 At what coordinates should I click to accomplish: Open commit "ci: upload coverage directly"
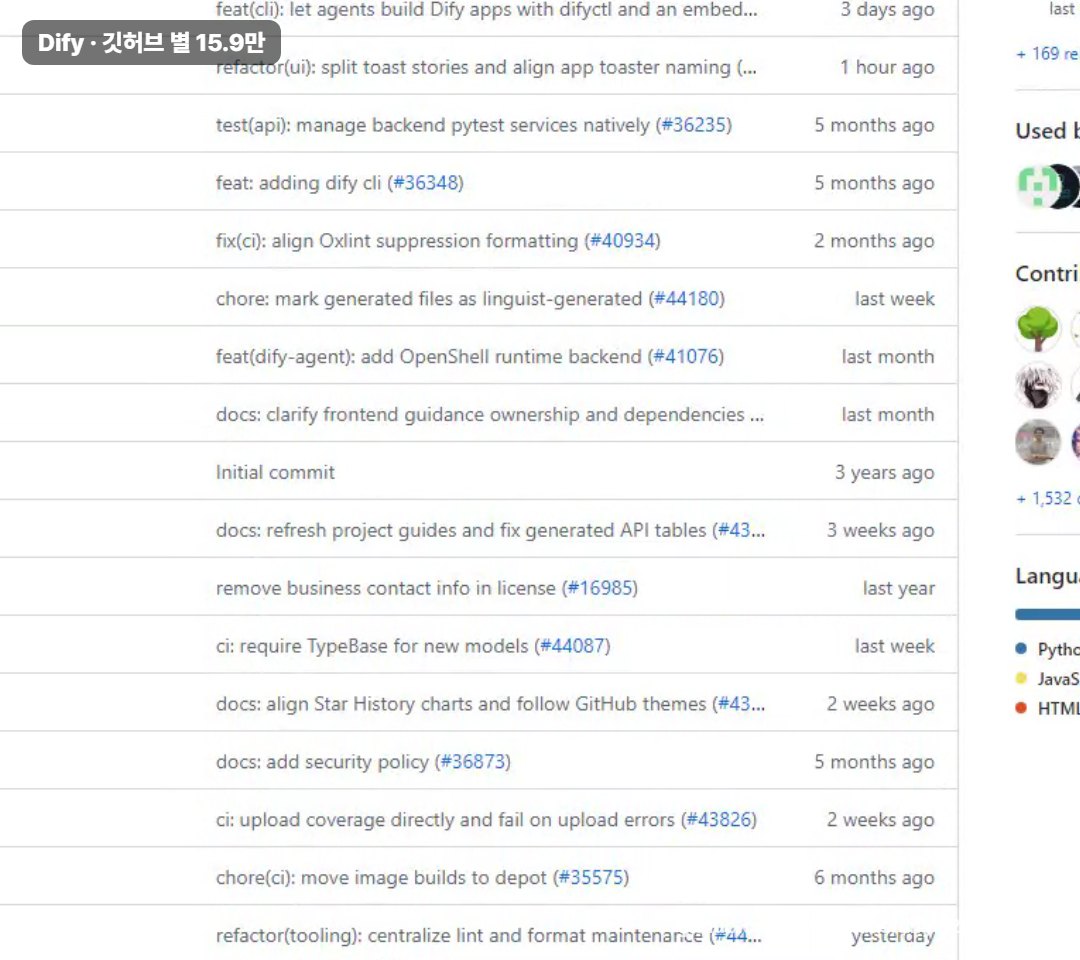tap(445, 819)
